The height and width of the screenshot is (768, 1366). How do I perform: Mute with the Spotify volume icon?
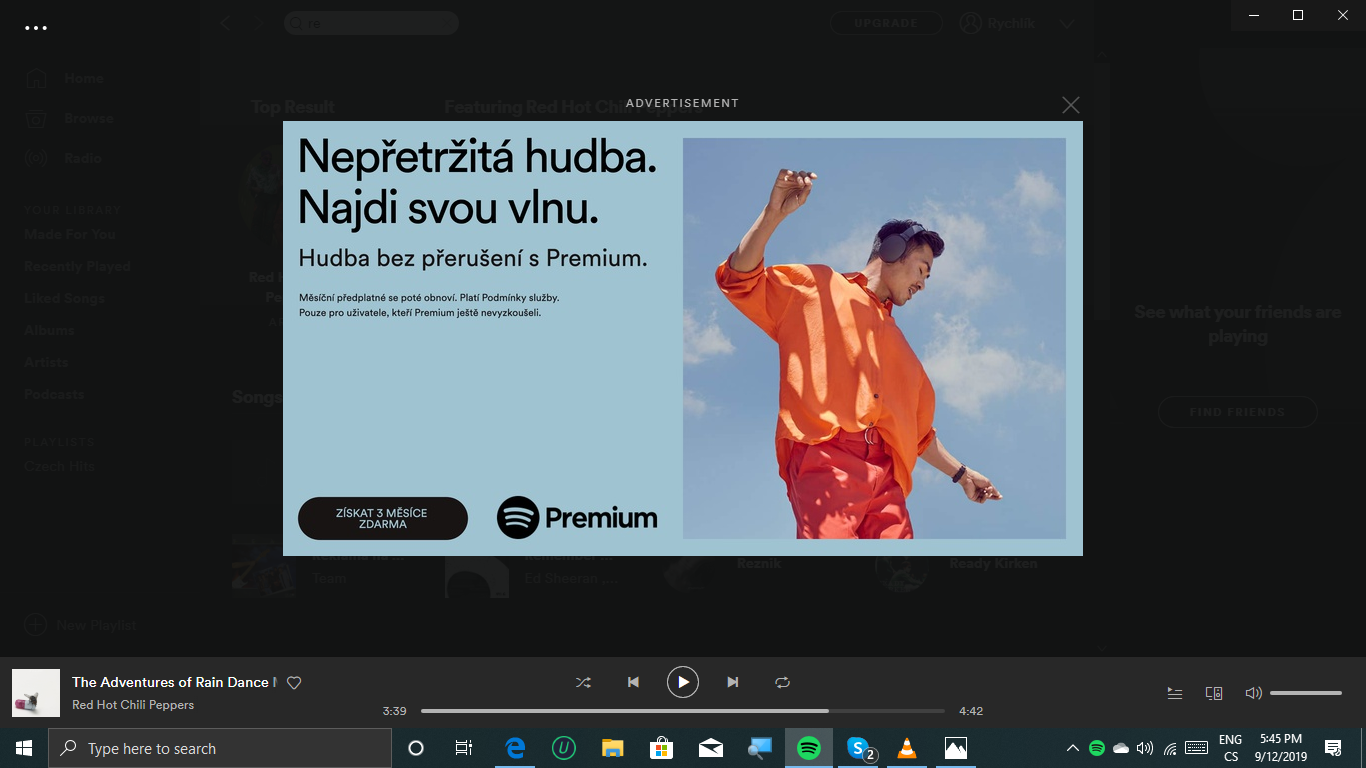pos(1253,693)
